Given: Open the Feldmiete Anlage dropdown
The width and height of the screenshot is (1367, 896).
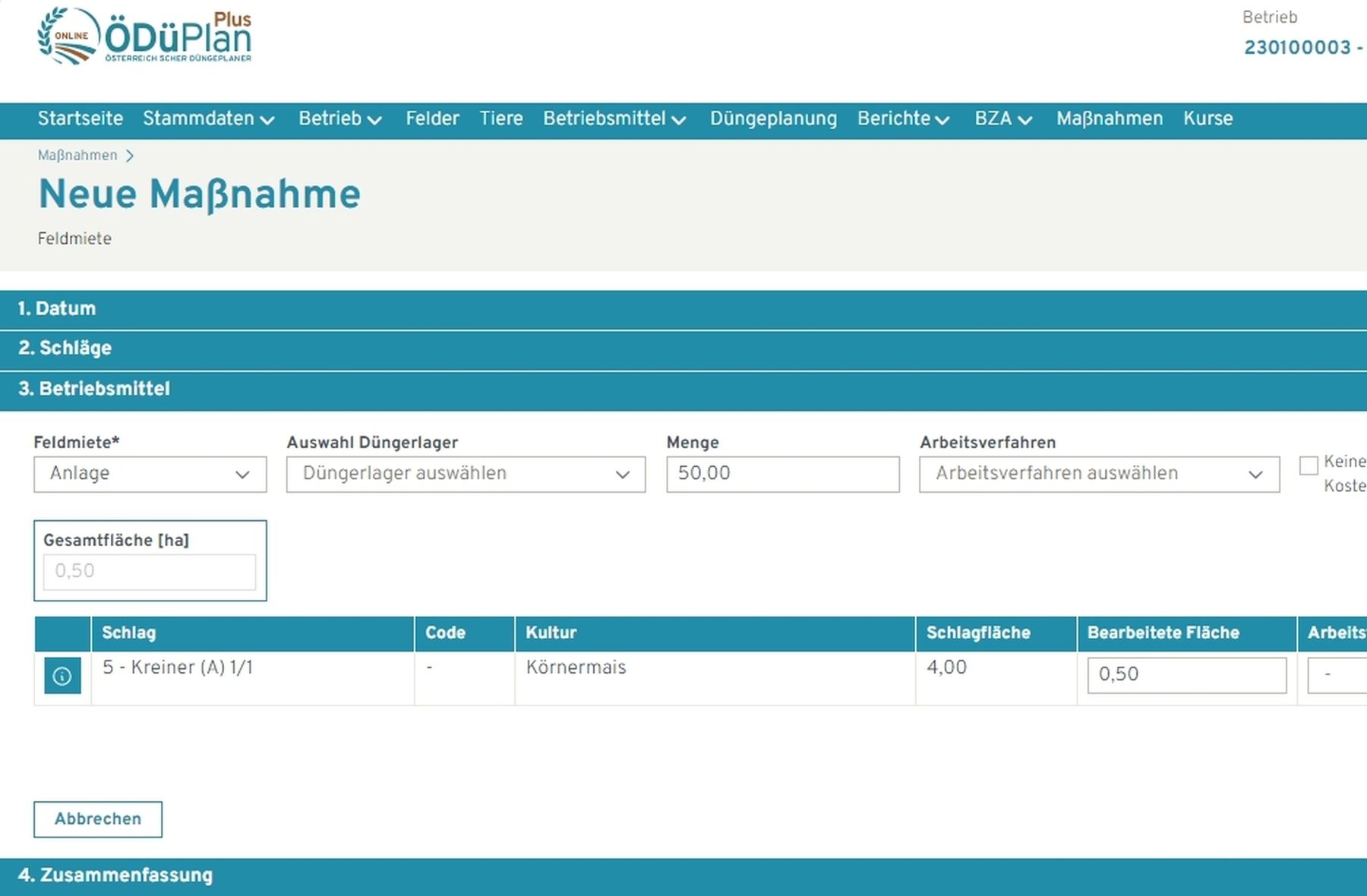Looking at the screenshot, I should coord(150,474).
